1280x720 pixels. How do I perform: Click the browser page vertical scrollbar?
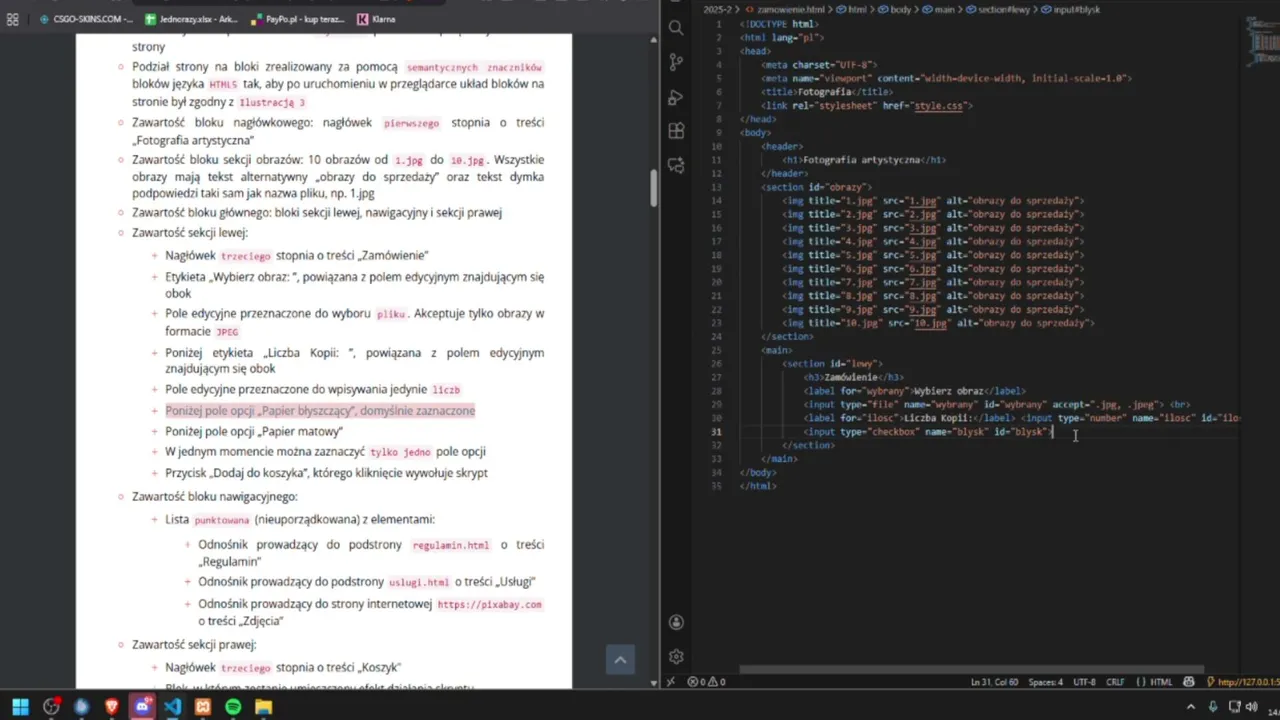point(654,187)
